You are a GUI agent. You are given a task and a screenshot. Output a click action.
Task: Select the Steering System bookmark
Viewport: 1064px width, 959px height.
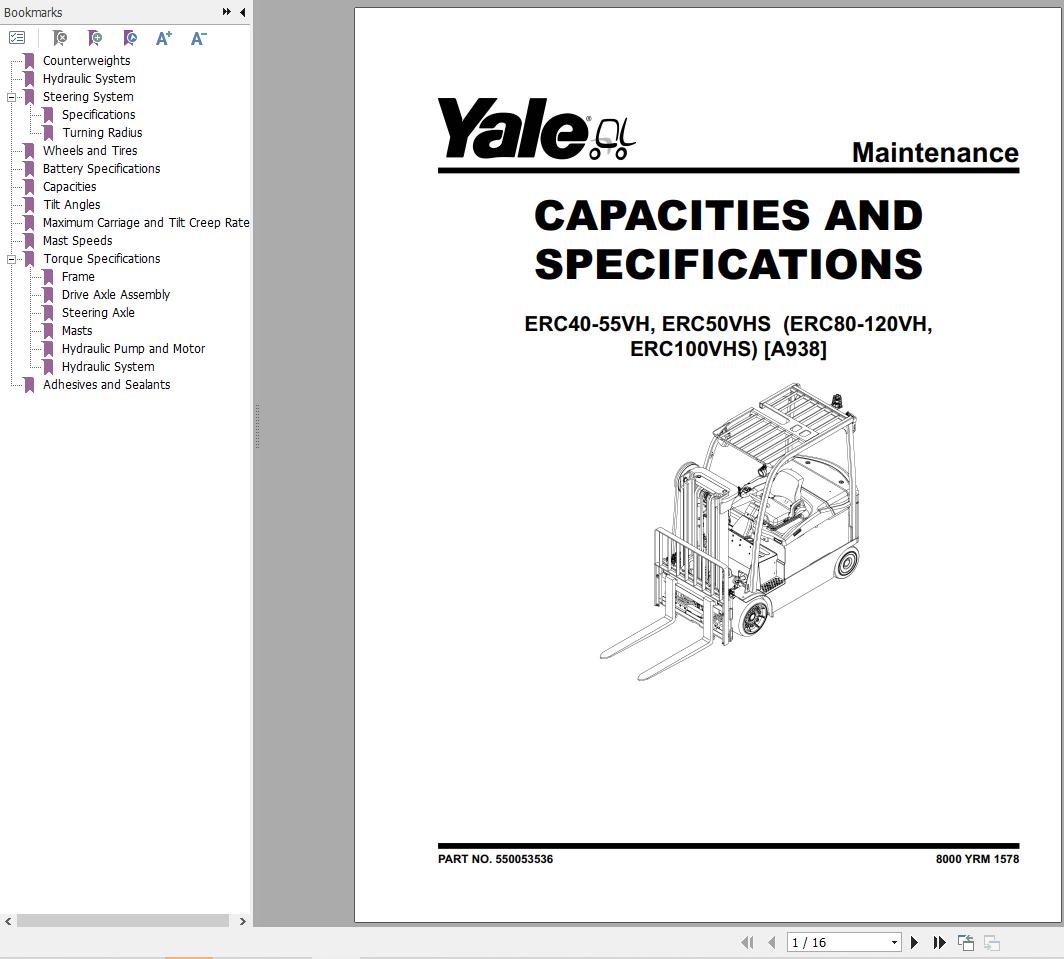click(x=88, y=96)
